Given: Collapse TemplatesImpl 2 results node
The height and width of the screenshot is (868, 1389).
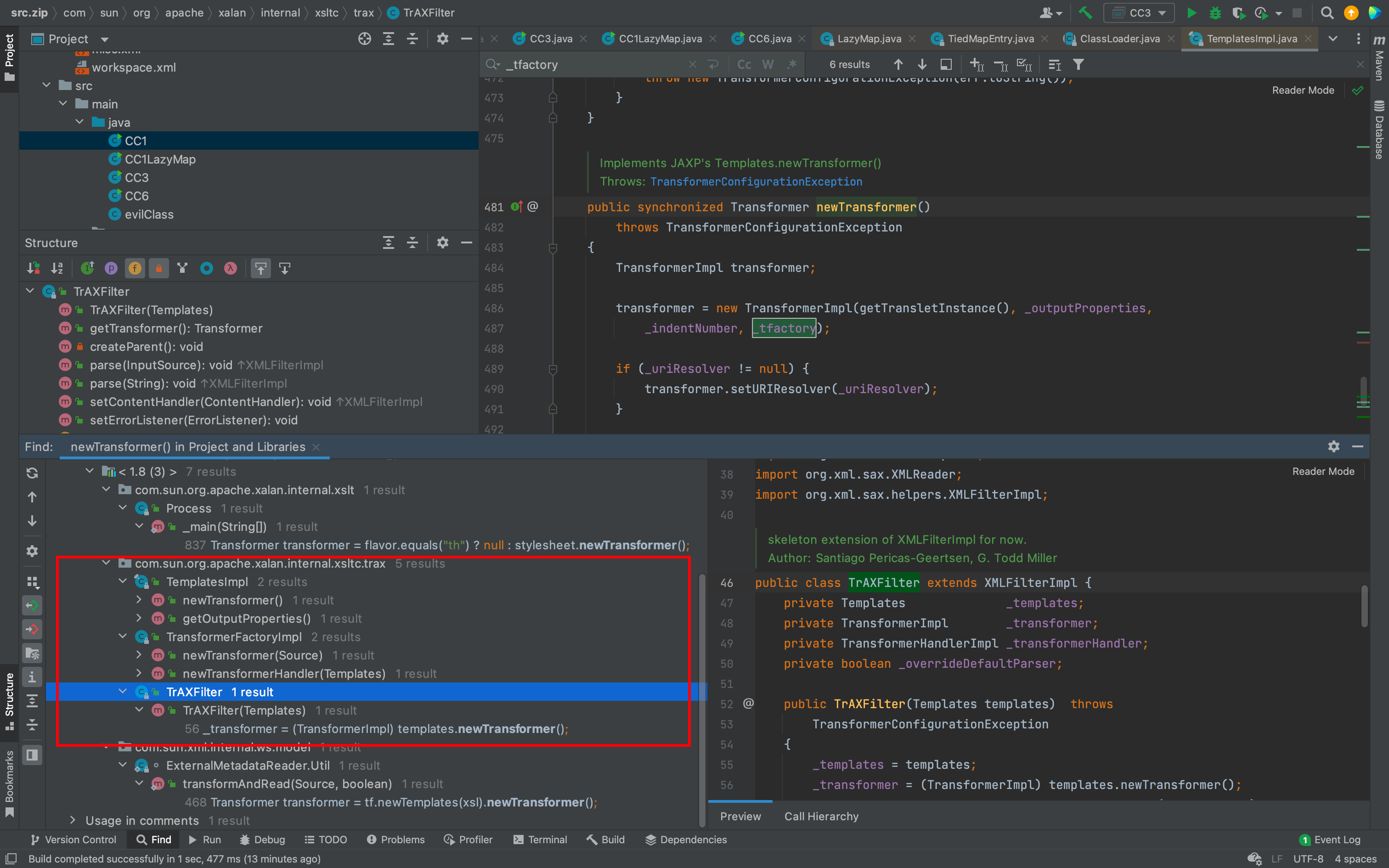Looking at the screenshot, I should click(122, 581).
